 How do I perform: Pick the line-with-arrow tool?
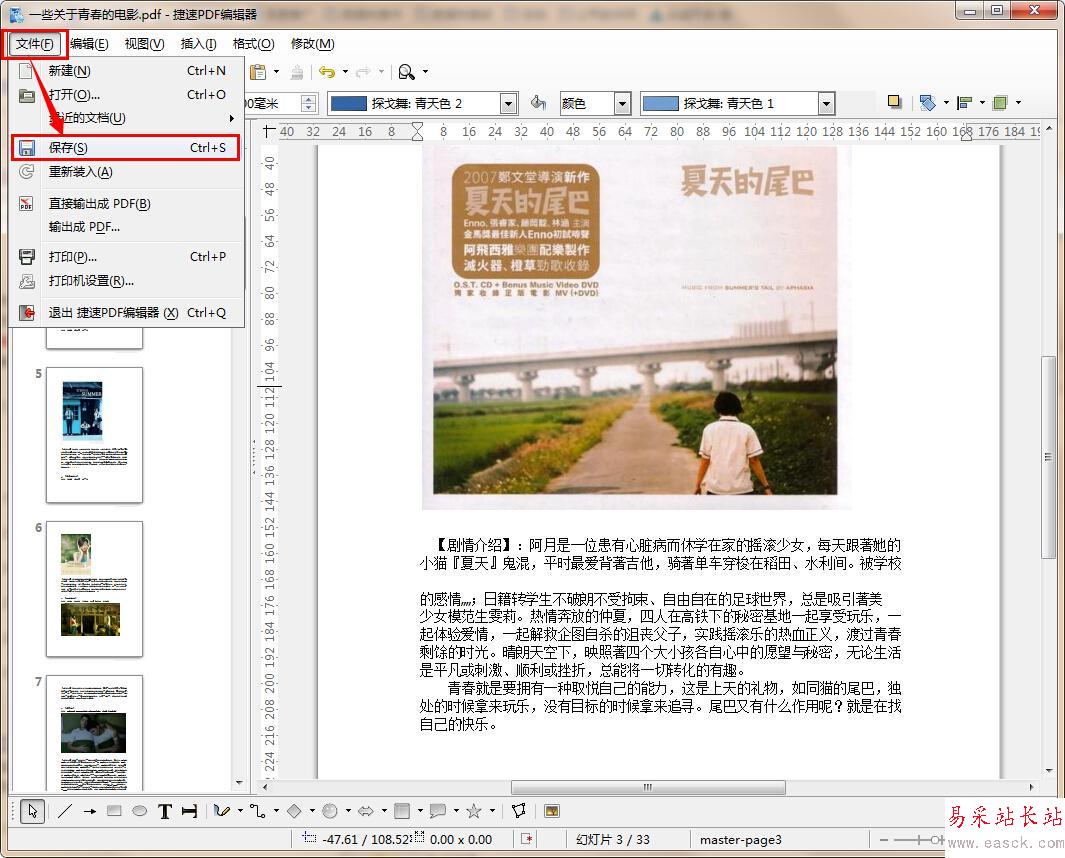point(90,811)
